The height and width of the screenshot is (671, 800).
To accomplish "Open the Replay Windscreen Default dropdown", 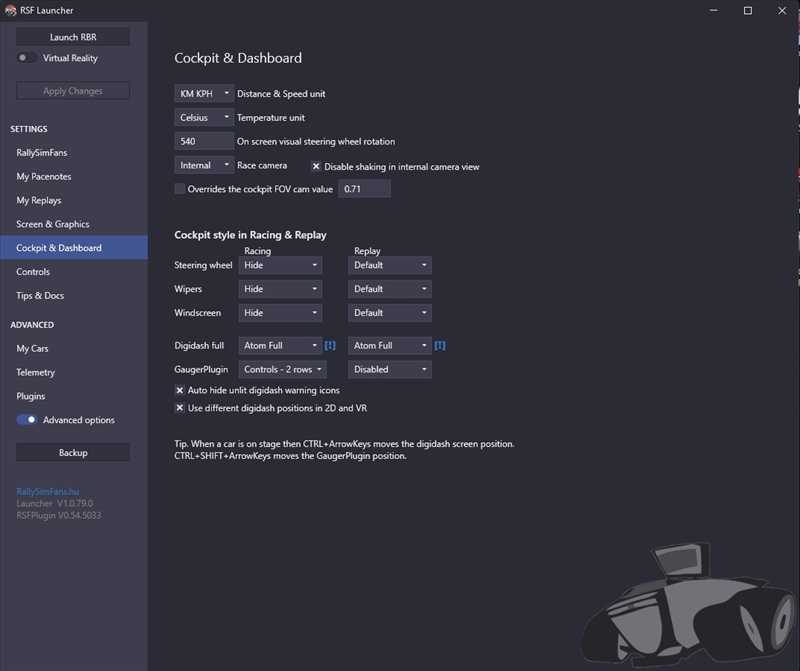I will tap(389, 313).
